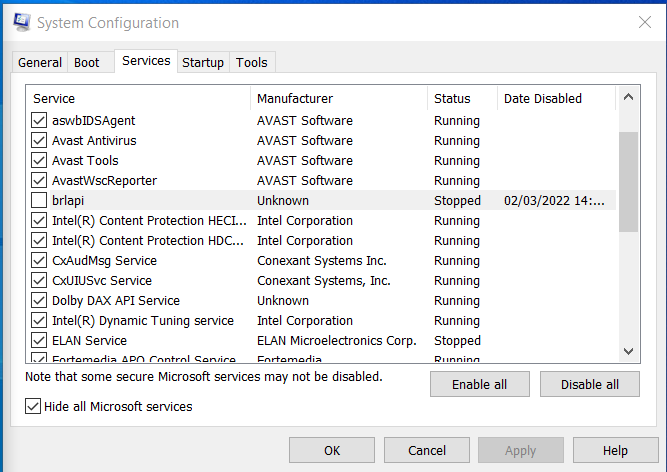Sort by the Manufacturer column header

pos(339,98)
